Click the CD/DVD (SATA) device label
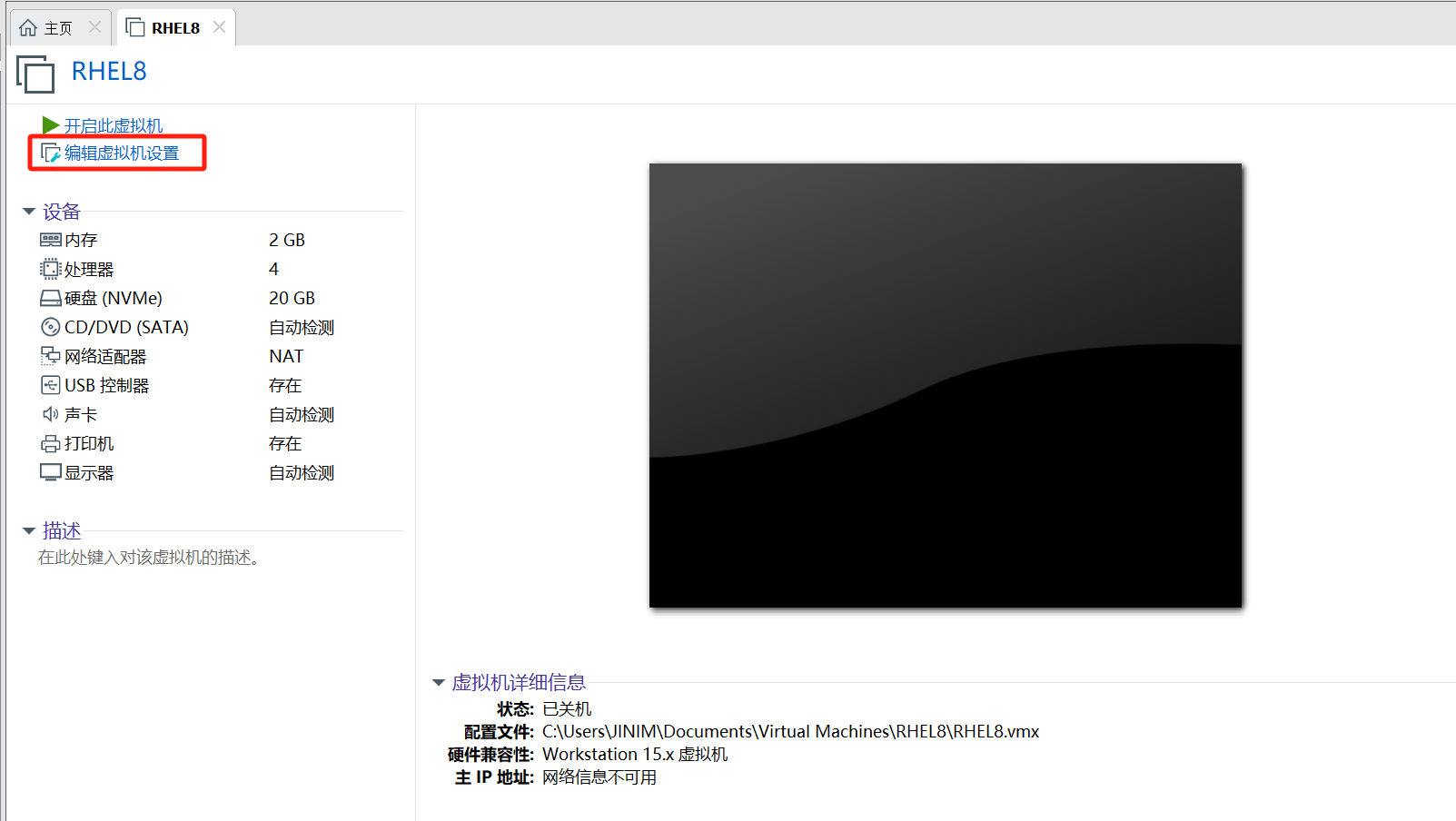This screenshot has height=821, width=1456. [x=126, y=327]
